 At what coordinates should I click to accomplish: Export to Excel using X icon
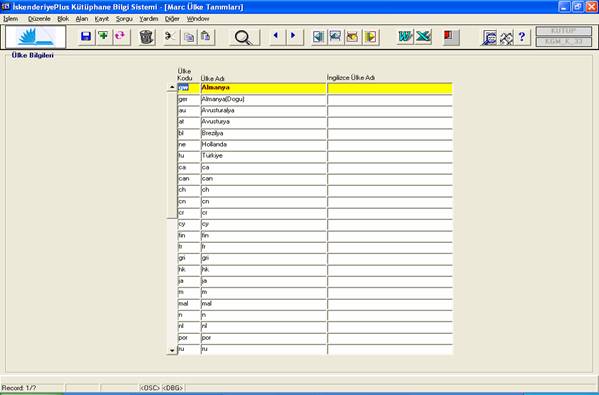tap(423, 37)
